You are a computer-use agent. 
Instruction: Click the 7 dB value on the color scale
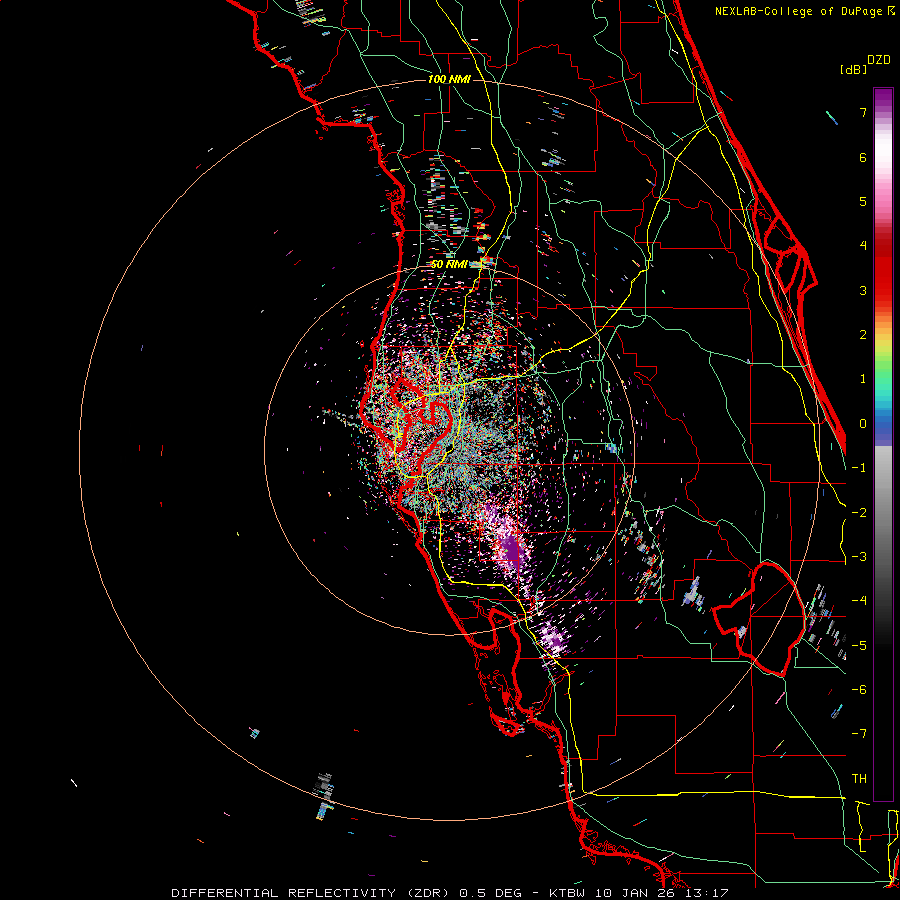pyautogui.click(x=863, y=112)
